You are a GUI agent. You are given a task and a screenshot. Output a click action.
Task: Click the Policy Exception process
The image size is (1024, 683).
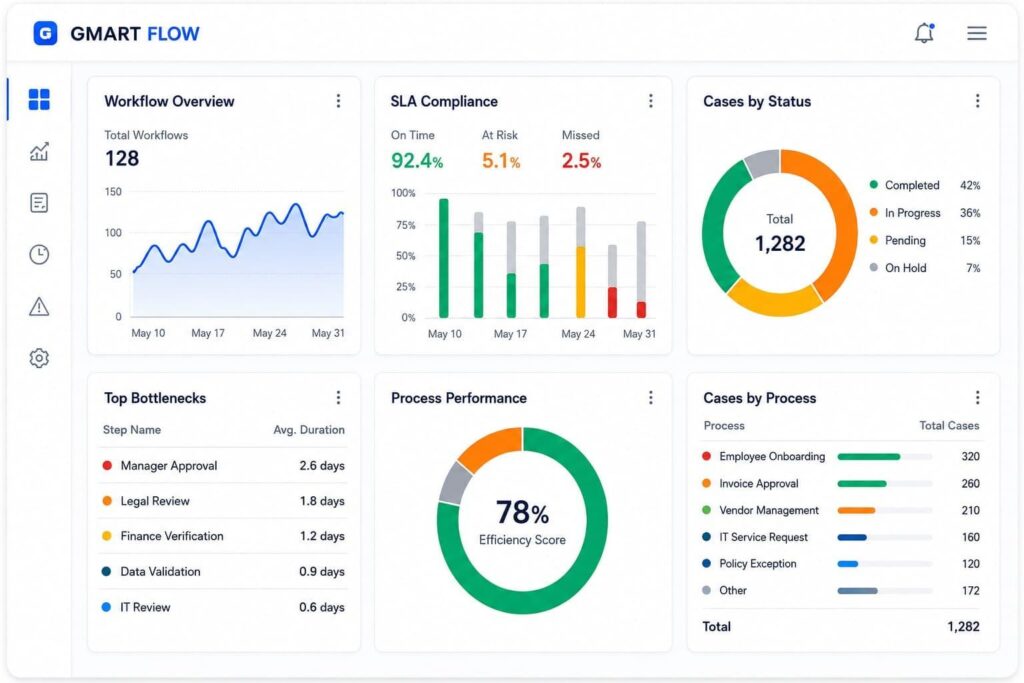tap(758, 564)
